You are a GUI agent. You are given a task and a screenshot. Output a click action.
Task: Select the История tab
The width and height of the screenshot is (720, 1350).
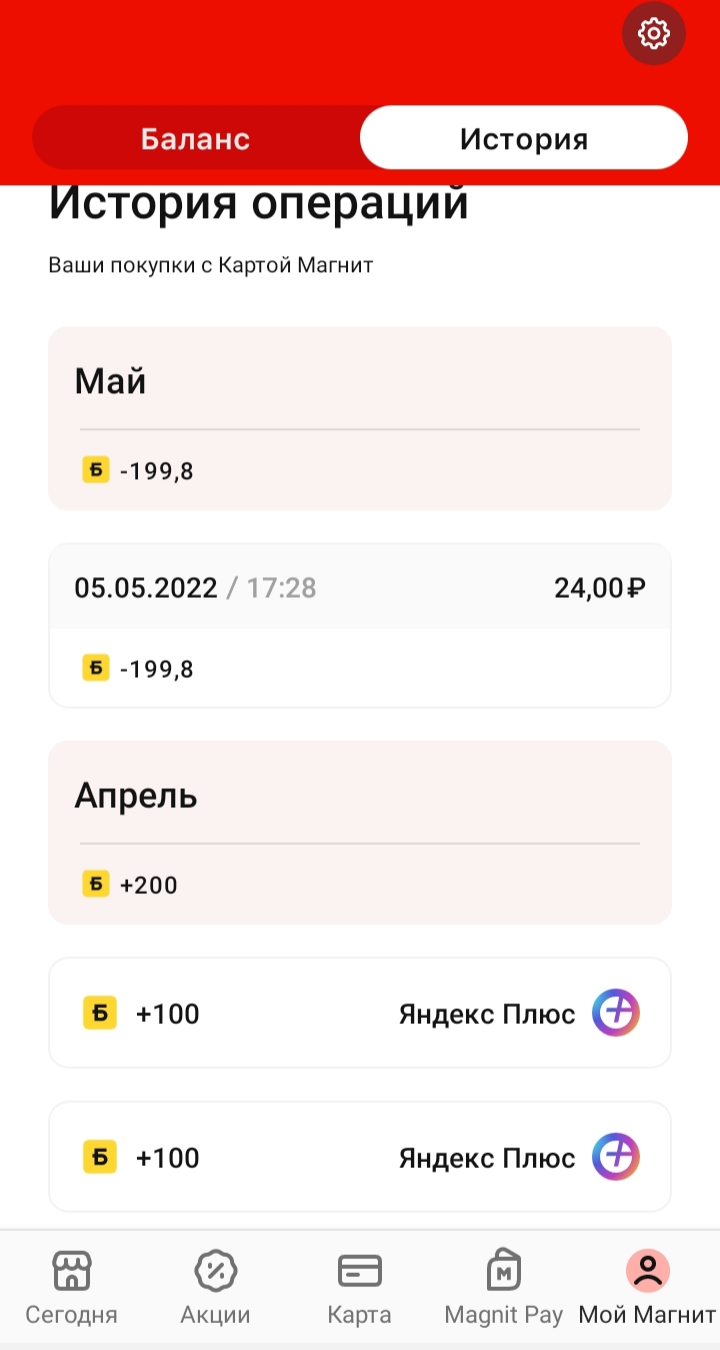click(524, 138)
